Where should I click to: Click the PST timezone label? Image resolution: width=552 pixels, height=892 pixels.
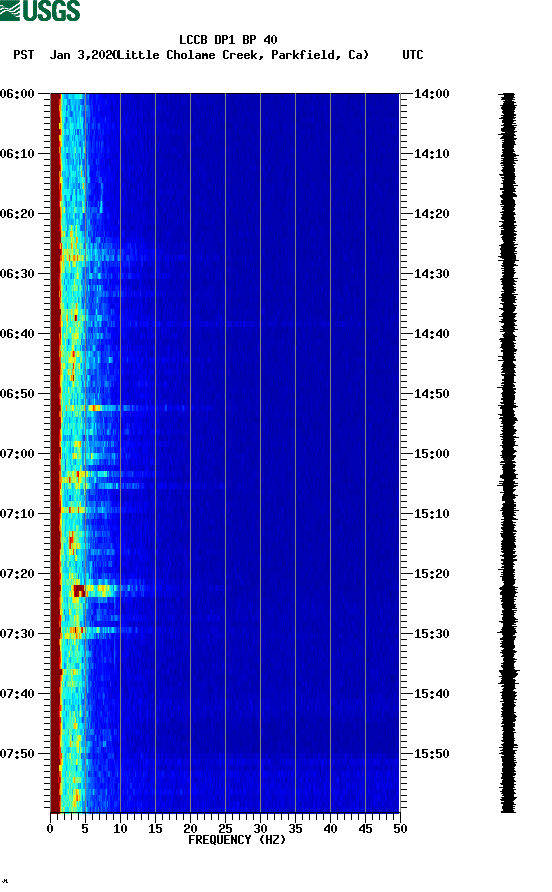[24, 55]
